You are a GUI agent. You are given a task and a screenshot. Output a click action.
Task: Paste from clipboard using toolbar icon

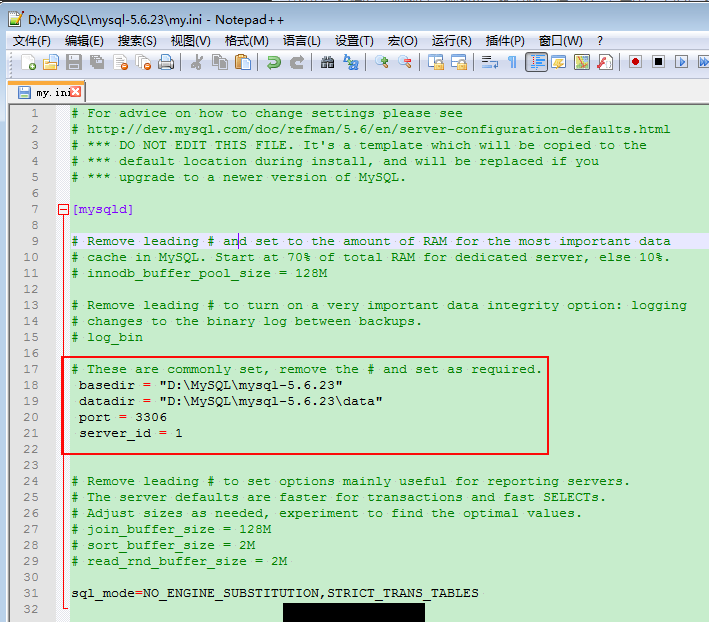click(243, 62)
